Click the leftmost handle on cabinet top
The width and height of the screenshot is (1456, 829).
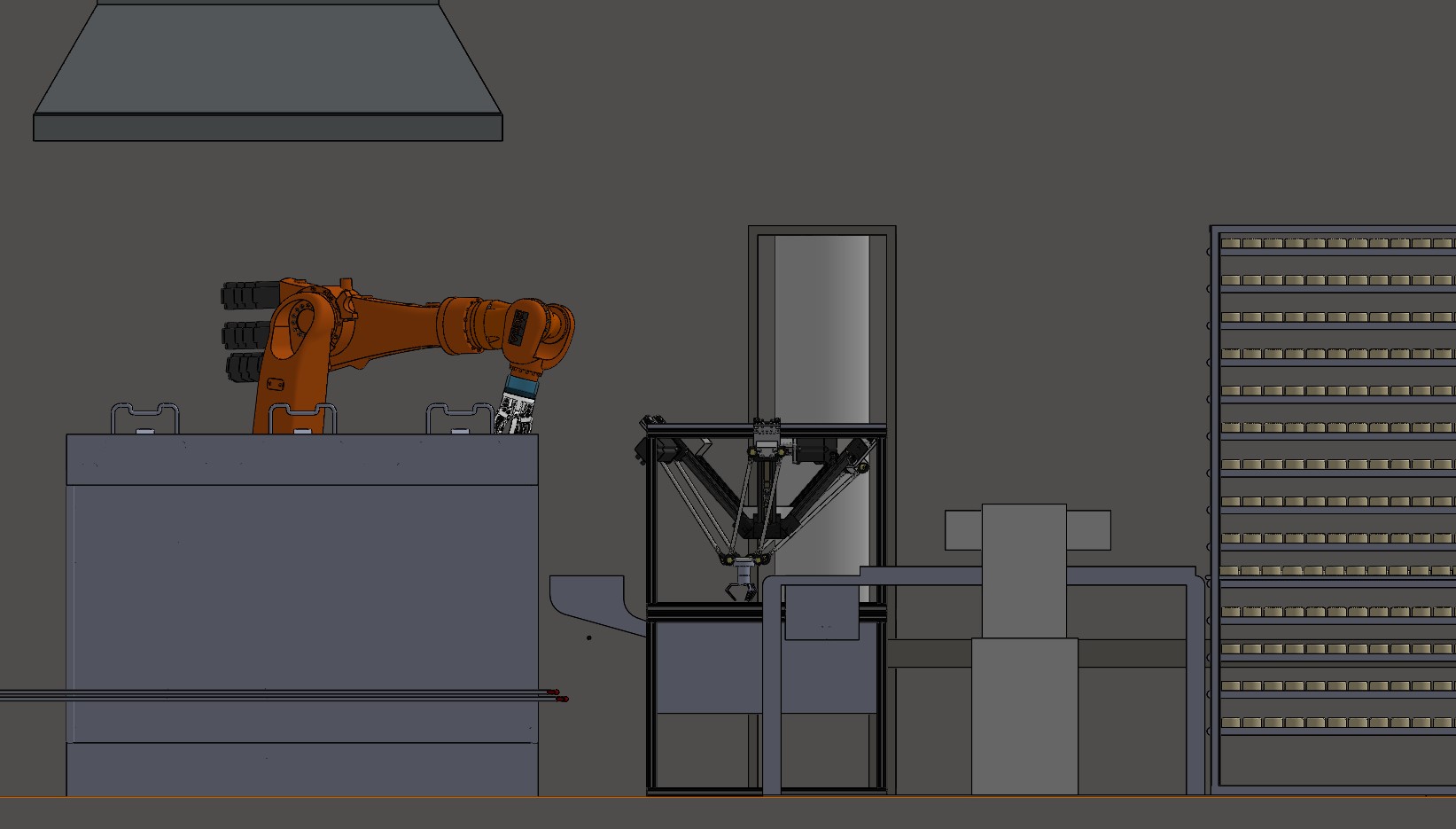144,417
